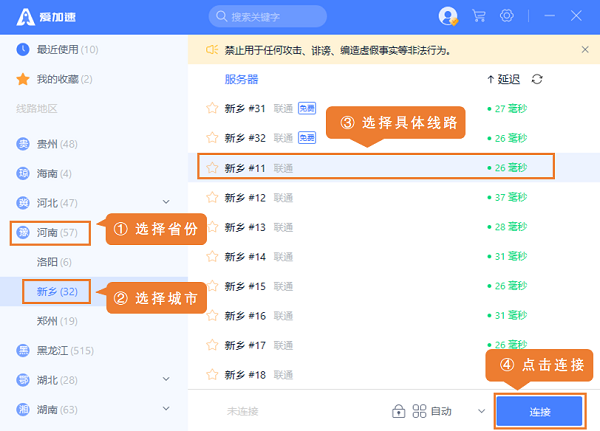The height and width of the screenshot is (431, 600).
Task: Click the 湖南 province badge icon
Action: coord(23,410)
